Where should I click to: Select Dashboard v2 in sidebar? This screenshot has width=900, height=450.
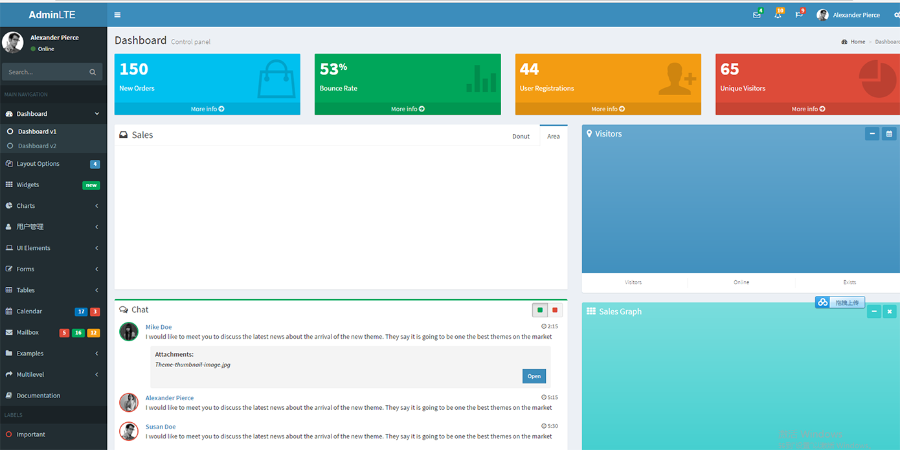click(x=36, y=146)
